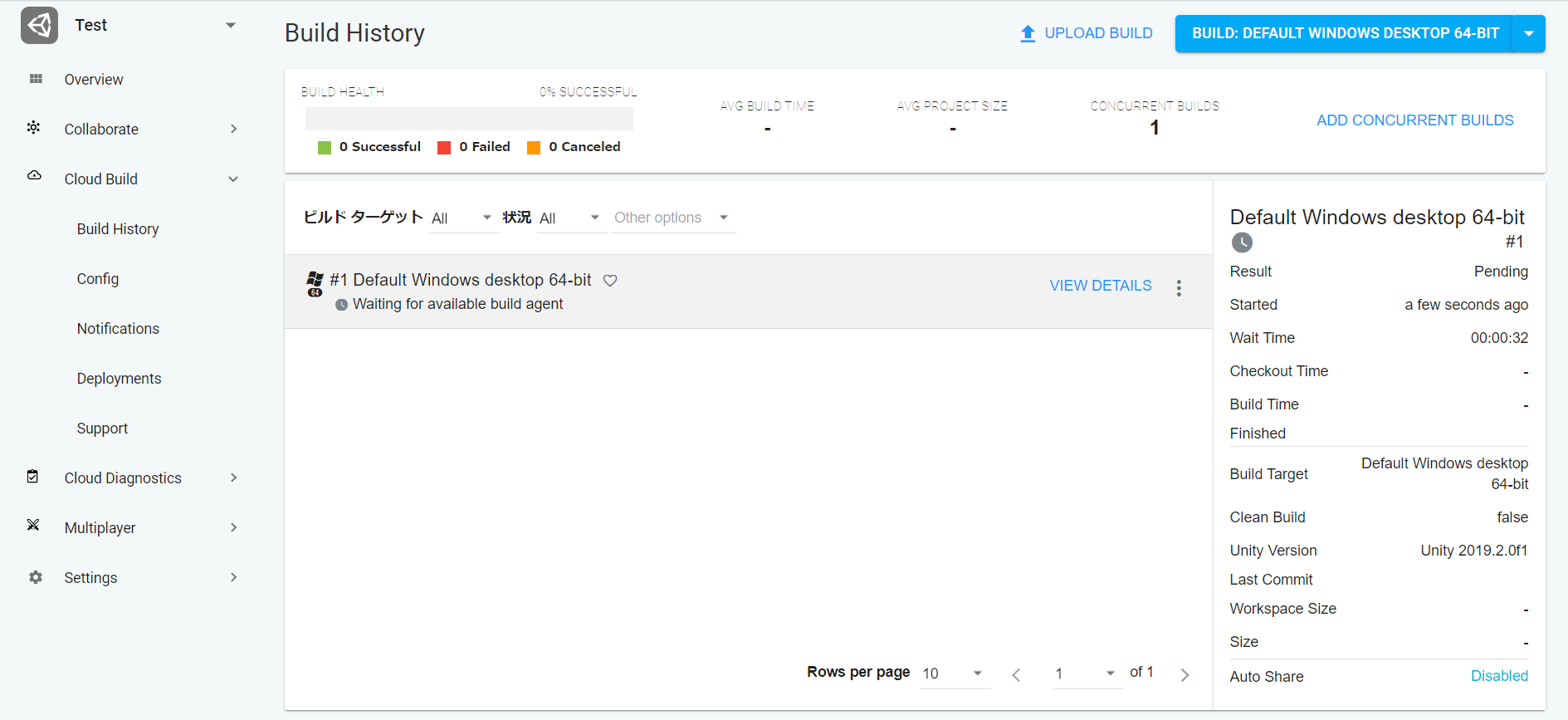Screen dimensions: 1568x720
Task: Click the Windows 64 platform icon on build #1
Action: pyautogui.click(x=315, y=283)
